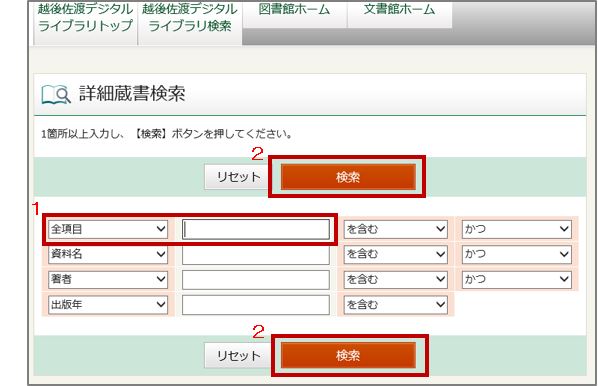
Task: Click the lower 検索 button
Action: (x=348, y=355)
